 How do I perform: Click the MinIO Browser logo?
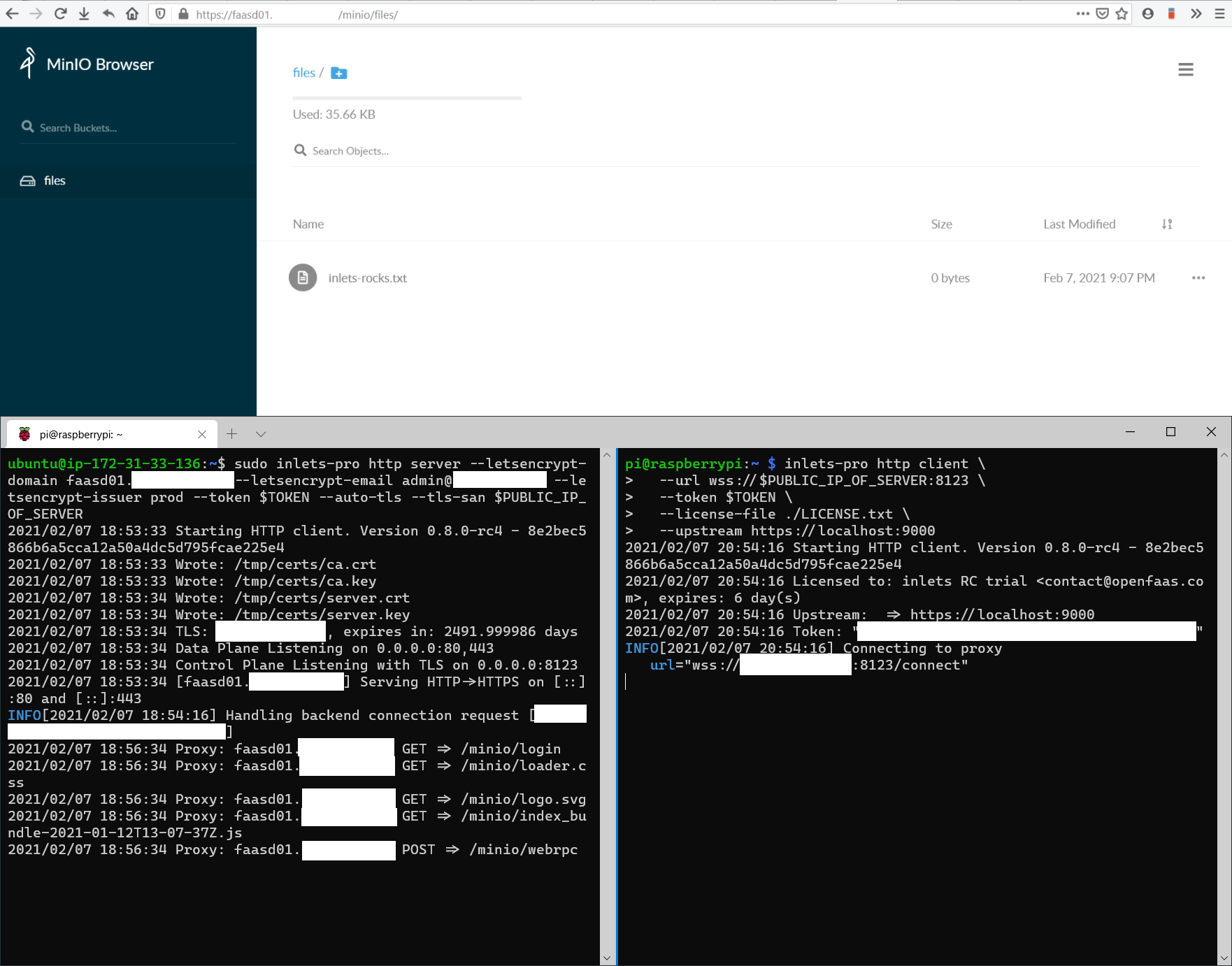click(x=87, y=64)
